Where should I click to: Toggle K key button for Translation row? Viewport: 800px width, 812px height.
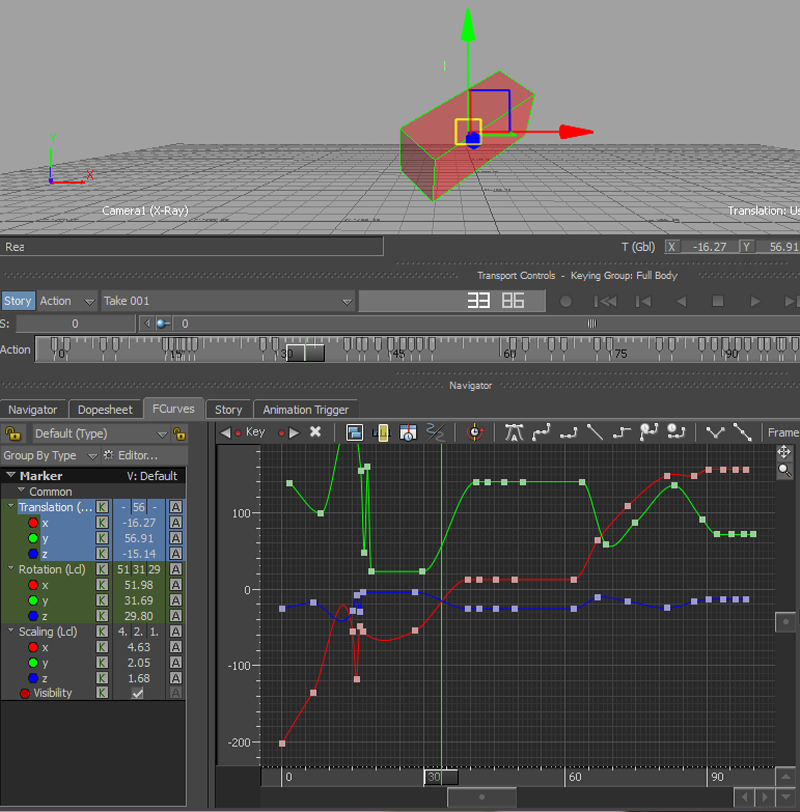point(103,507)
